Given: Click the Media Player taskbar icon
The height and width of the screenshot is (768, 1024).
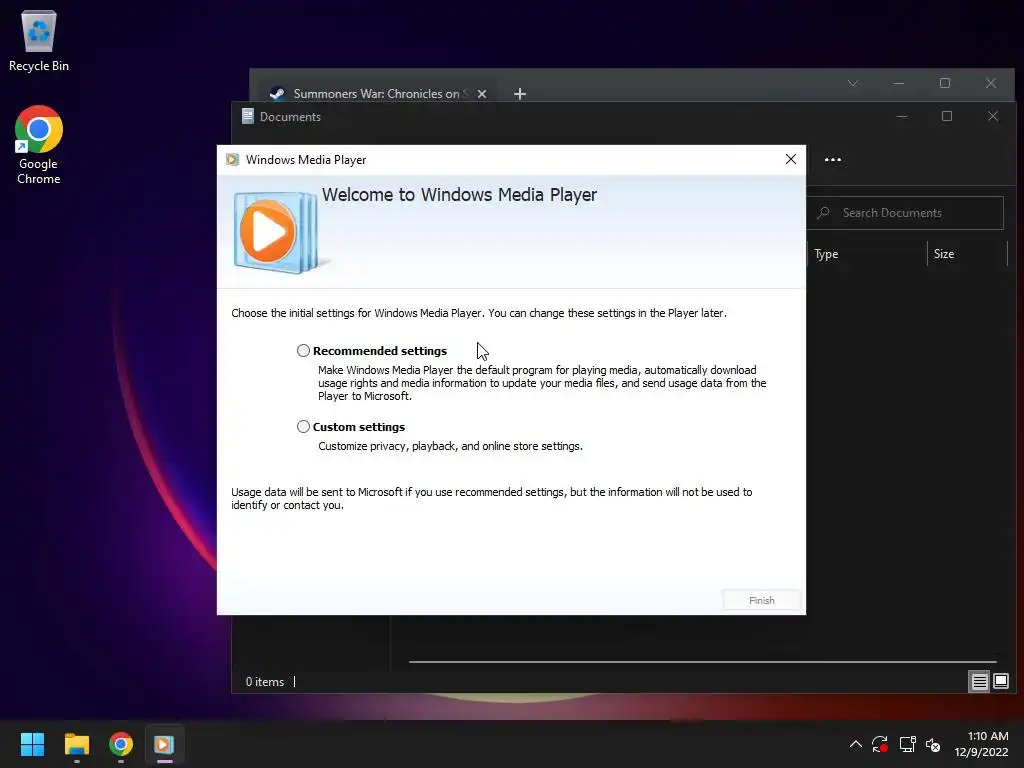Looking at the screenshot, I should tap(164, 744).
